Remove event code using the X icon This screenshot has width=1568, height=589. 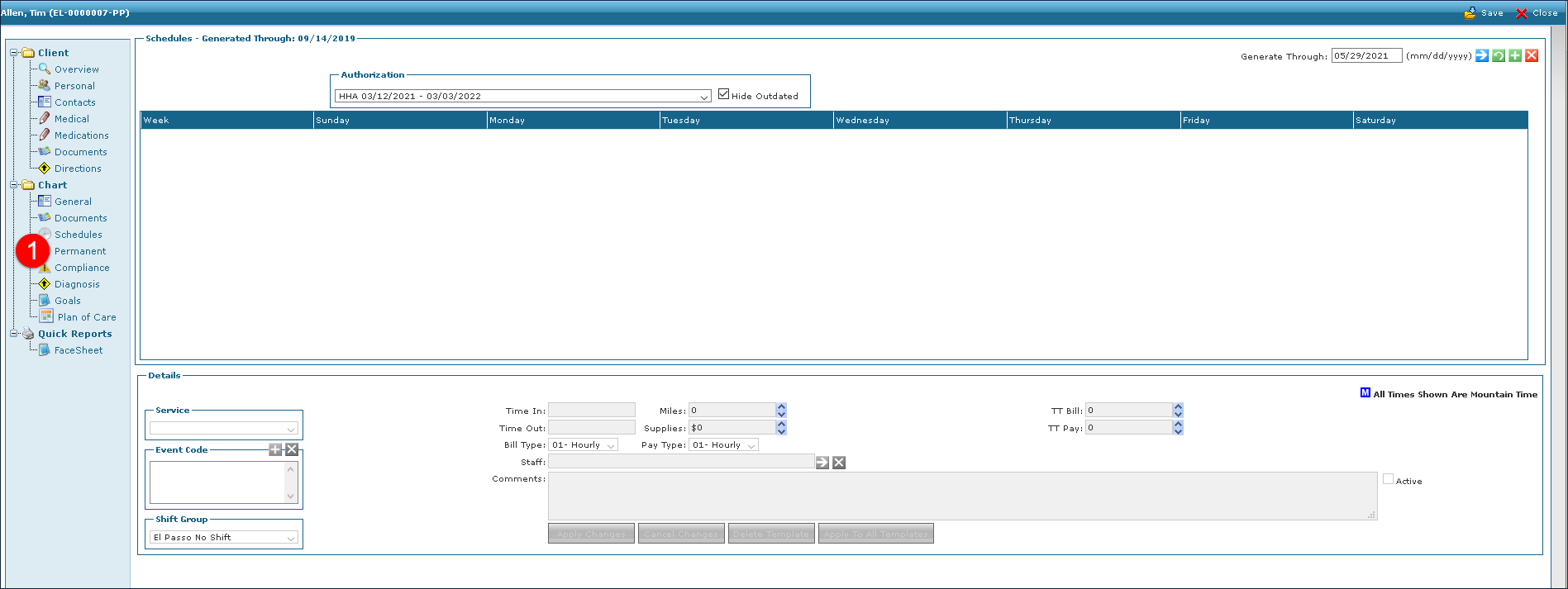pos(292,449)
